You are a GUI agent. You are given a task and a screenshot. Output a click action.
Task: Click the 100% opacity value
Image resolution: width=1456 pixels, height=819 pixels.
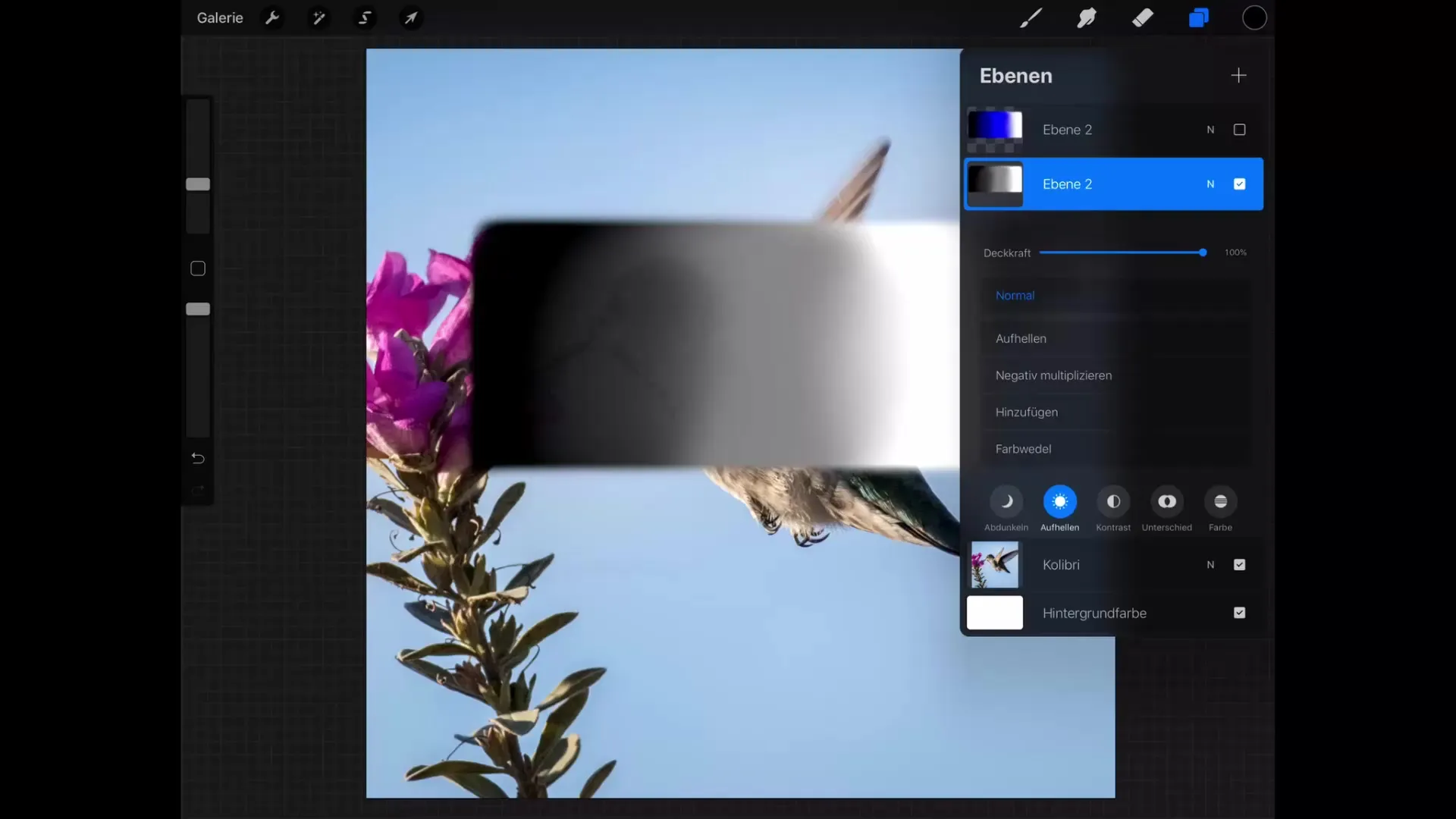1235,253
